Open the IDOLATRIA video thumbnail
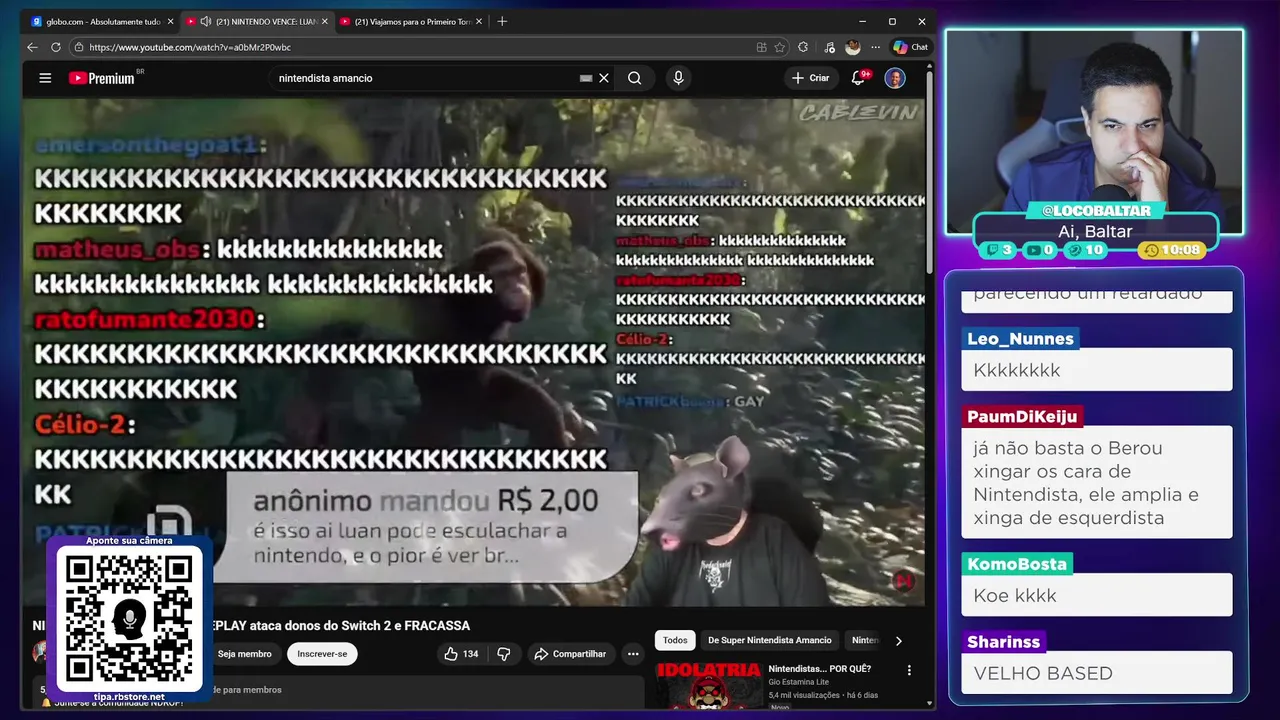This screenshot has width=1280, height=720. click(x=708, y=685)
